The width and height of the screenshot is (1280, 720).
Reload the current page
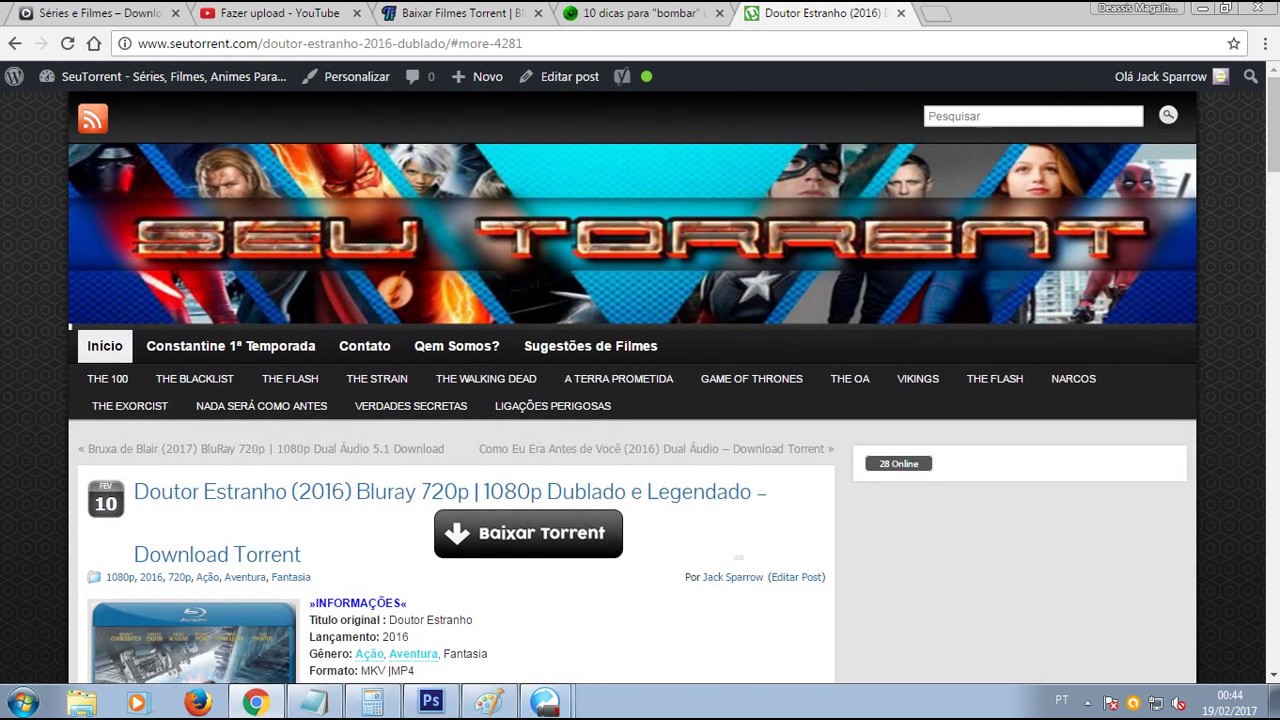pos(68,44)
